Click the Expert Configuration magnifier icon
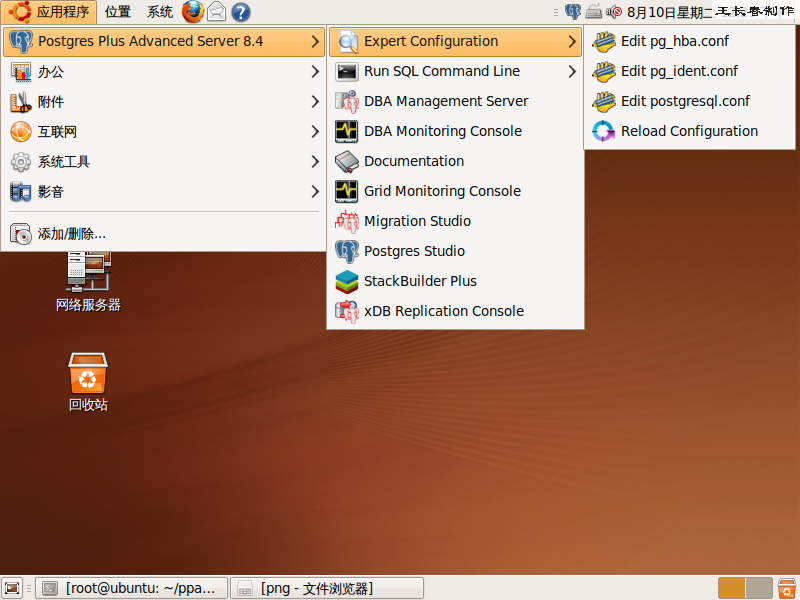 348,41
